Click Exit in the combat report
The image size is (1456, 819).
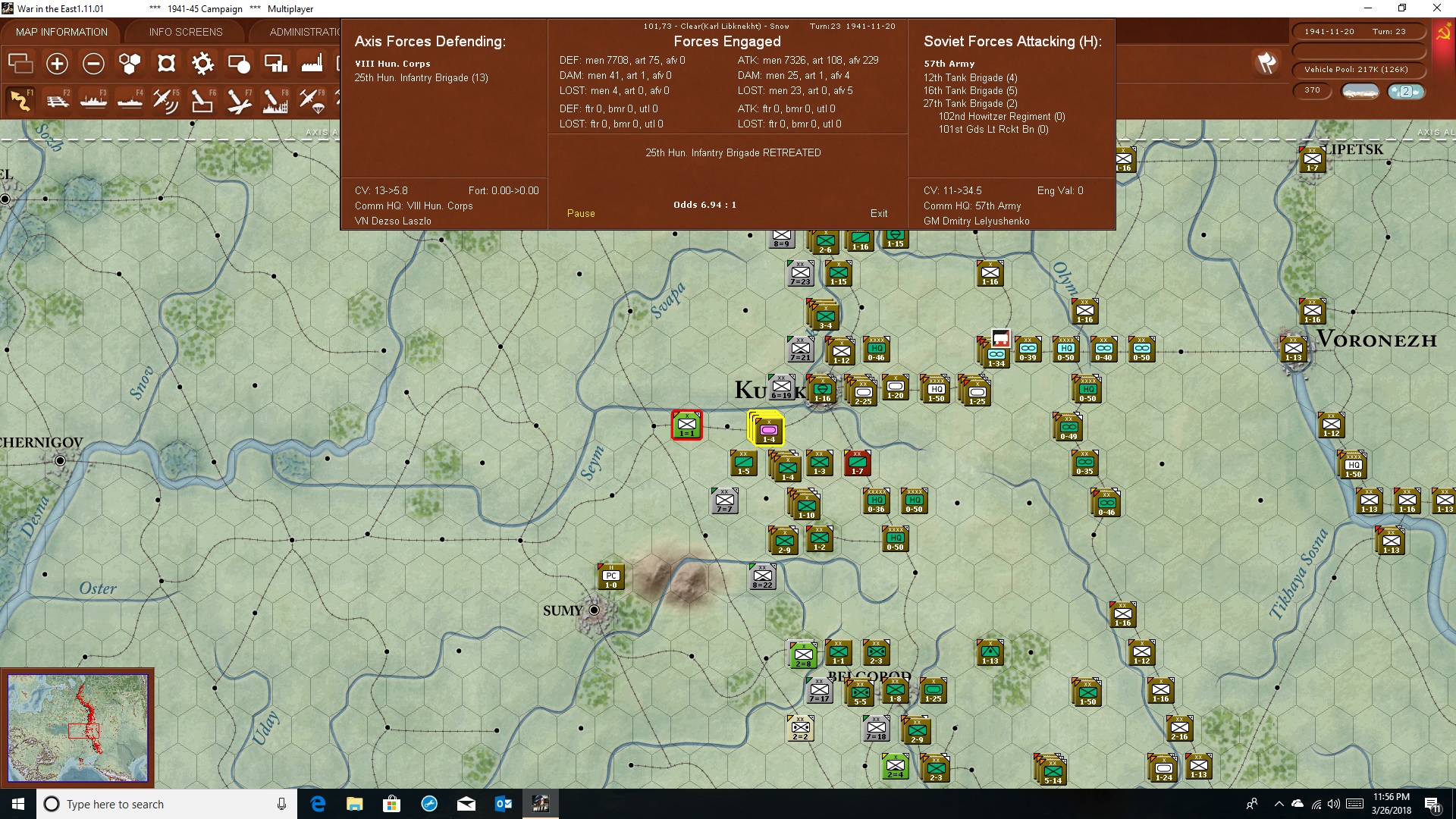coord(879,214)
